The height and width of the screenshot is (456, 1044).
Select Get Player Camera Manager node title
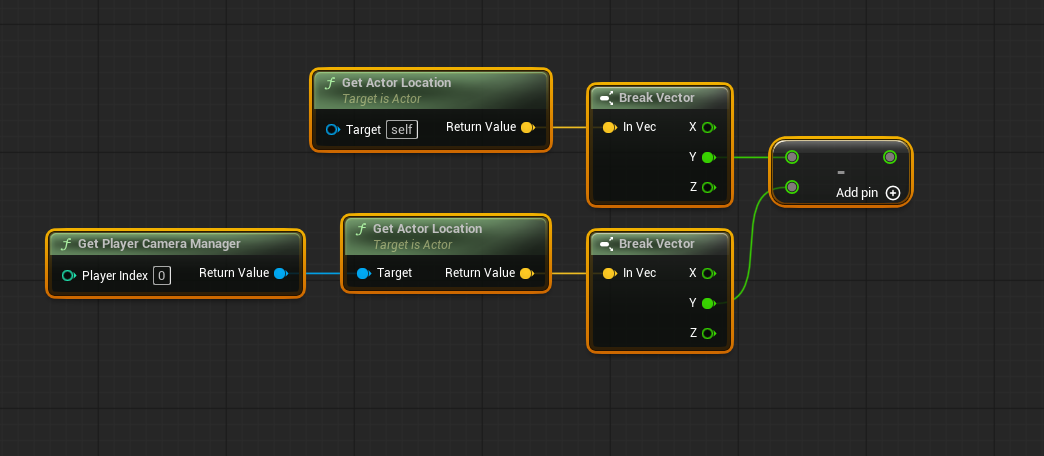click(159, 244)
